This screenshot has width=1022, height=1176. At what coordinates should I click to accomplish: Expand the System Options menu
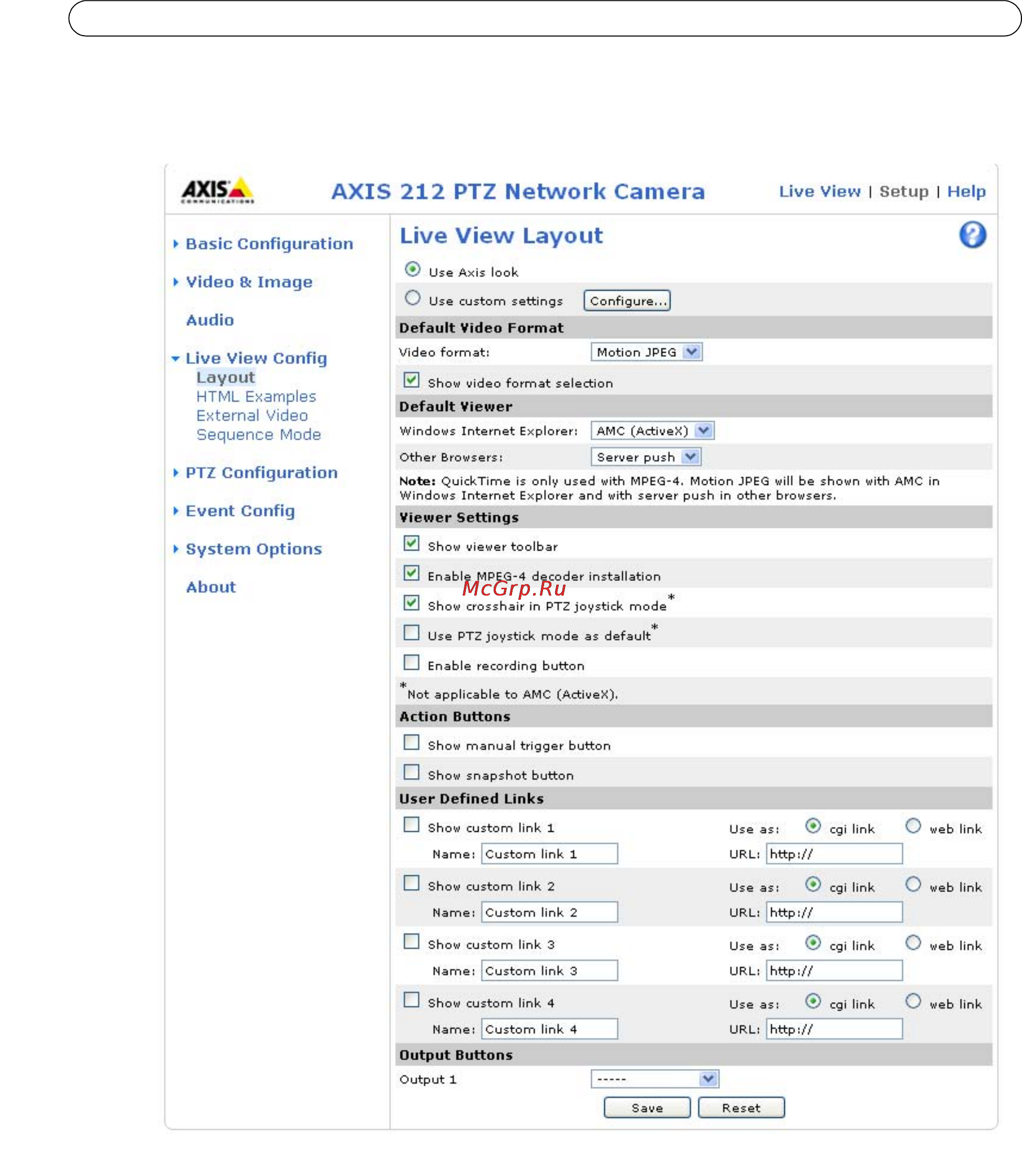pos(254,549)
